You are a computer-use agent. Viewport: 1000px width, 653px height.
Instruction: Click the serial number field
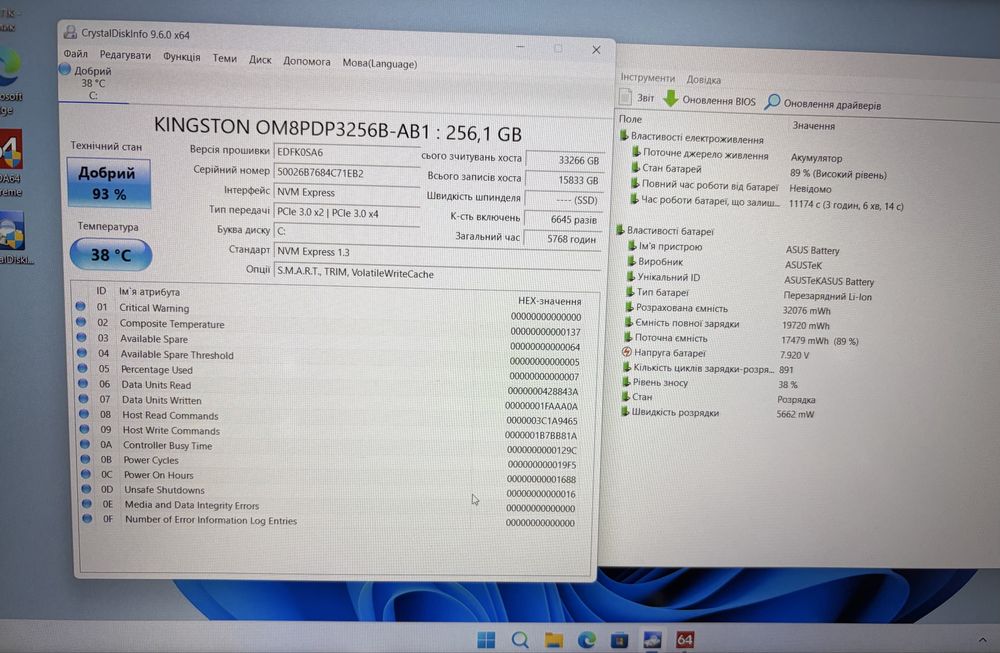click(346, 173)
